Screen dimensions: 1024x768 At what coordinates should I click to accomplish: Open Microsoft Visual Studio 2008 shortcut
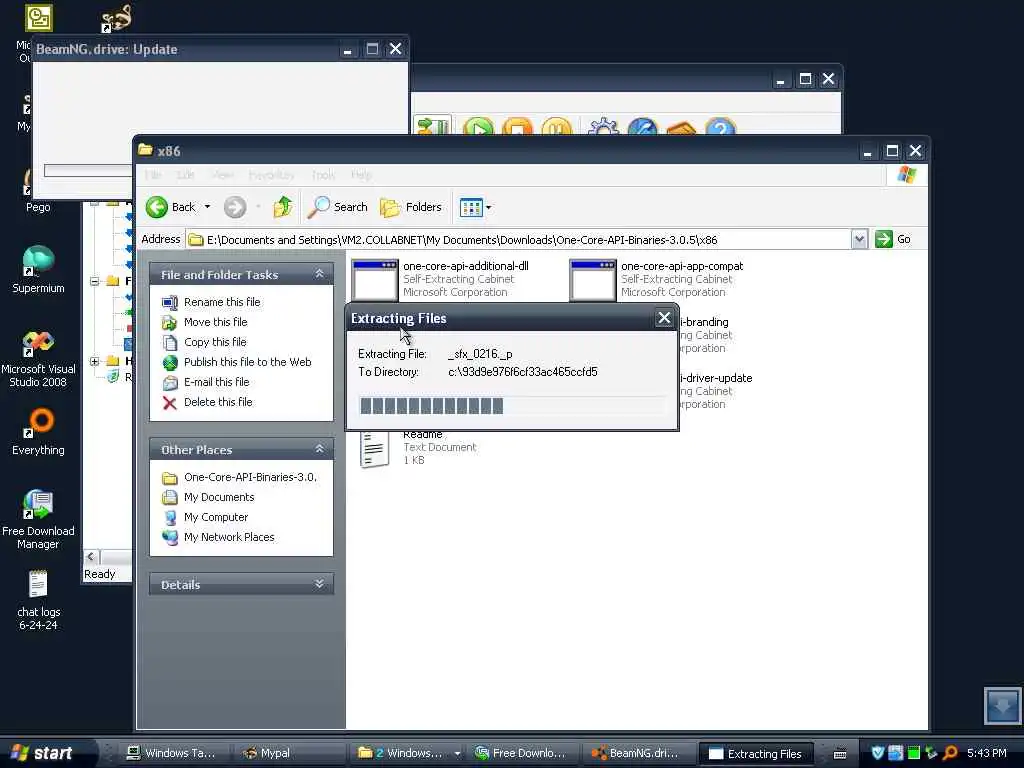38,359
